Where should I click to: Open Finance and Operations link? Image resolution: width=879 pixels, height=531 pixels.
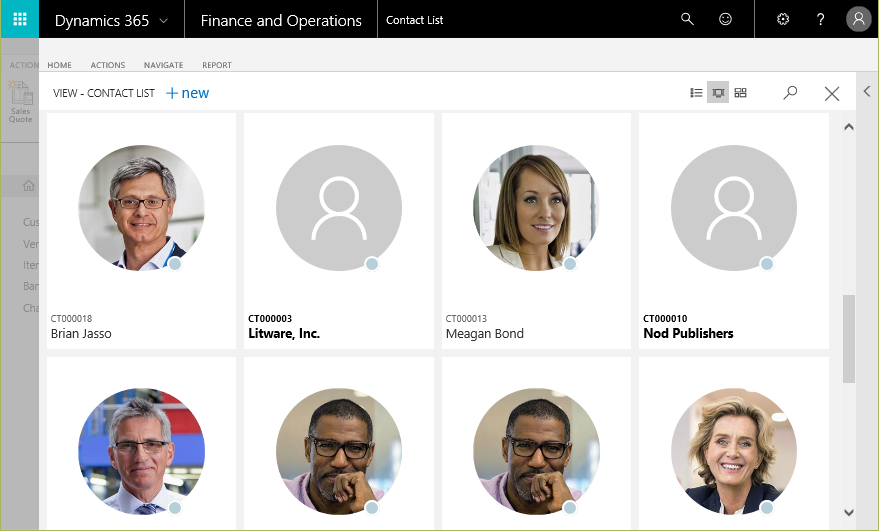(281, 21)
